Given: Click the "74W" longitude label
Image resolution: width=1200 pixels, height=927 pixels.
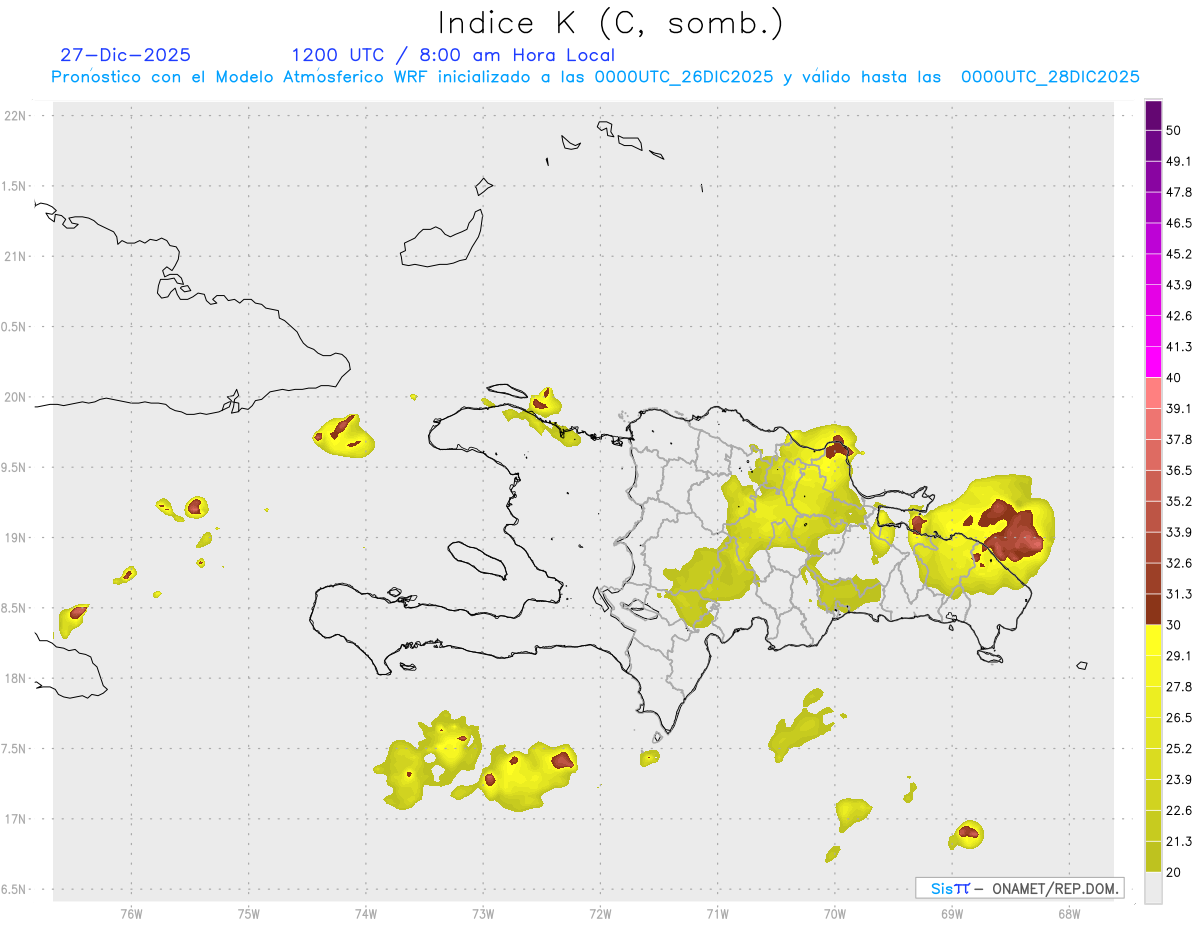Looking at the screenshot, I should click(366, 913).
